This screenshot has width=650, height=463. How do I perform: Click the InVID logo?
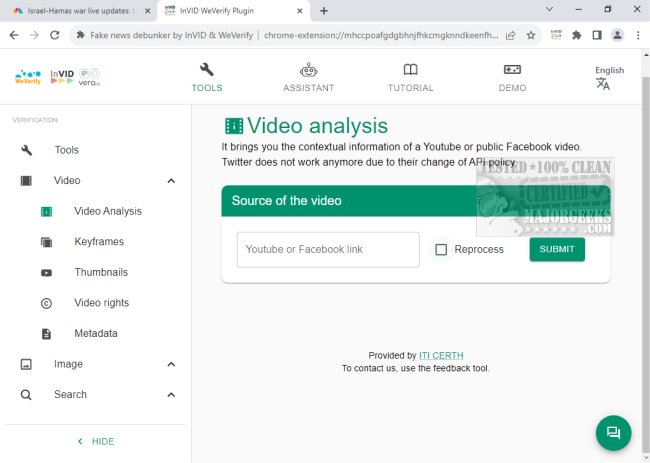point(62,77)
